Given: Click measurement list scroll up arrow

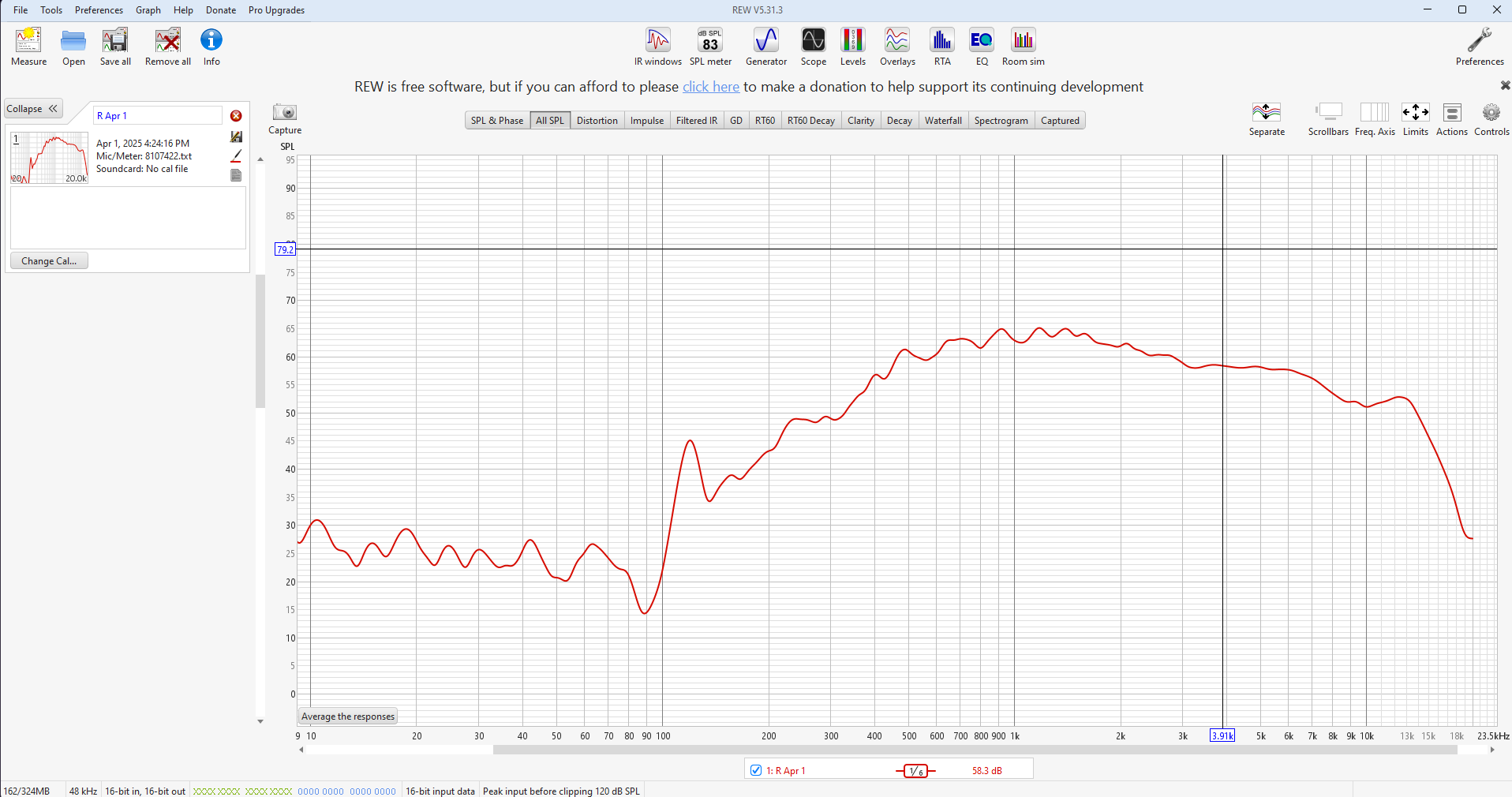Looking at the screenshot, I should point(260,159).
